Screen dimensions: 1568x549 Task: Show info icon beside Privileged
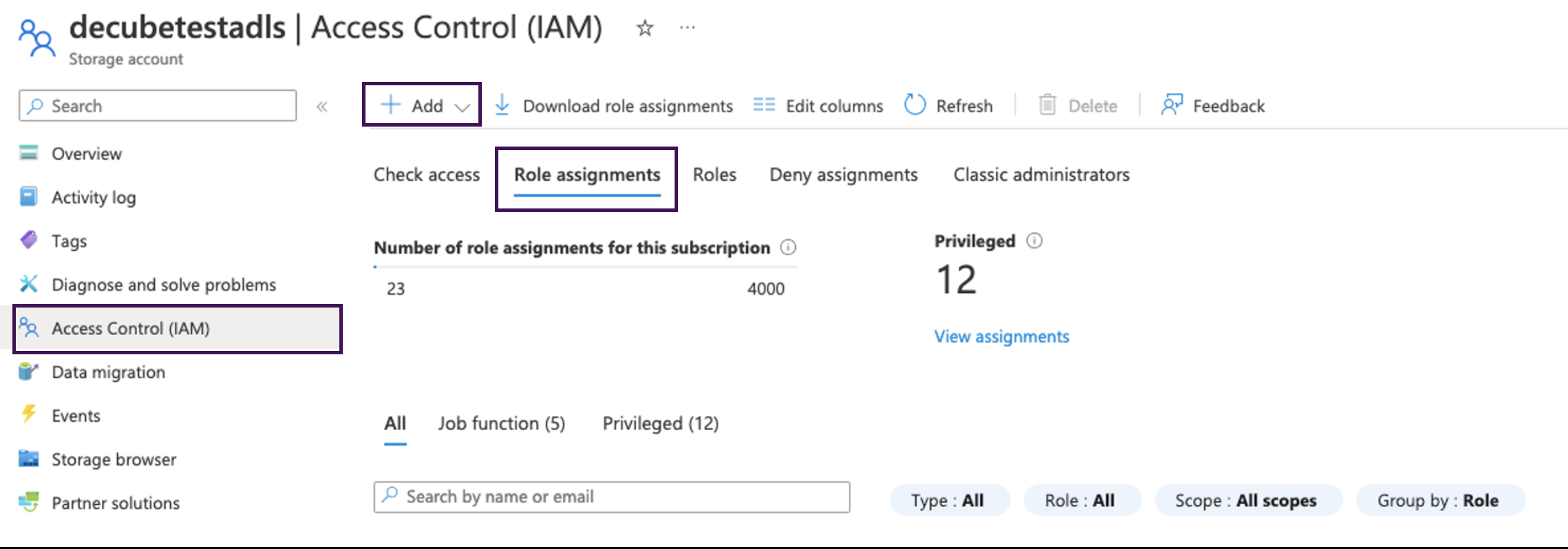[1034, 241]
